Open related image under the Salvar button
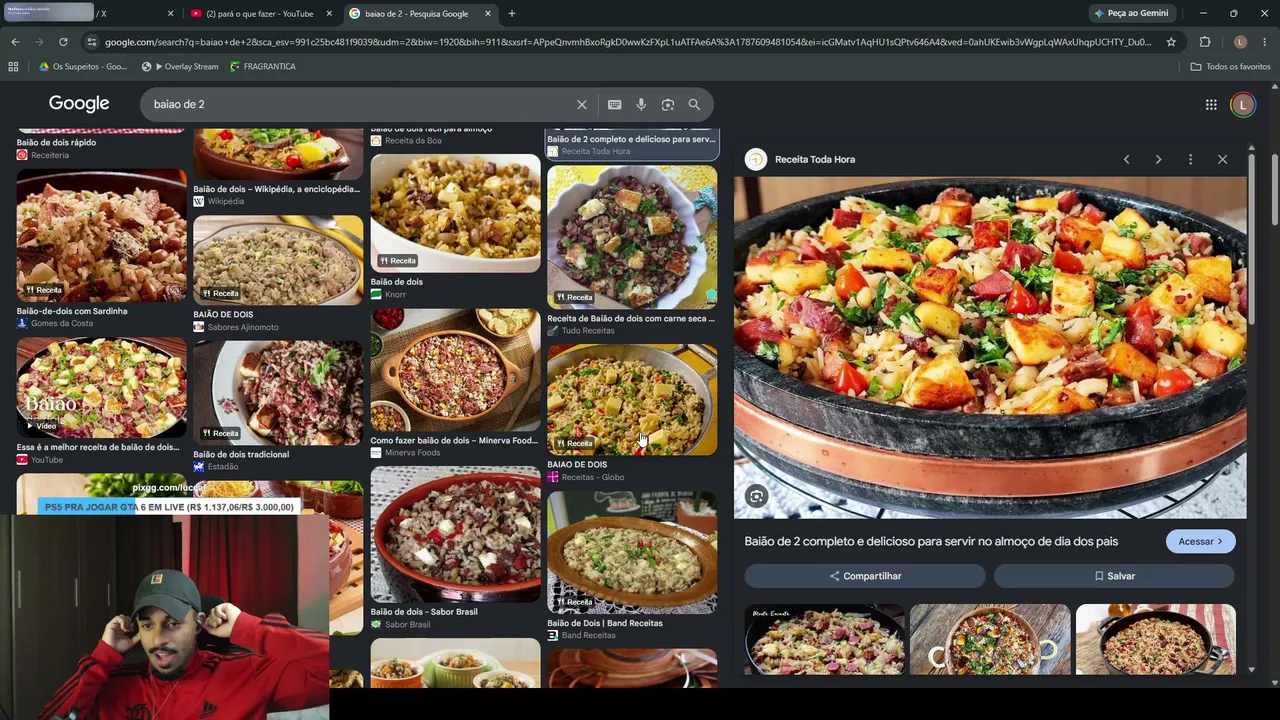The image size is (1280, 720). [1156, 639]
